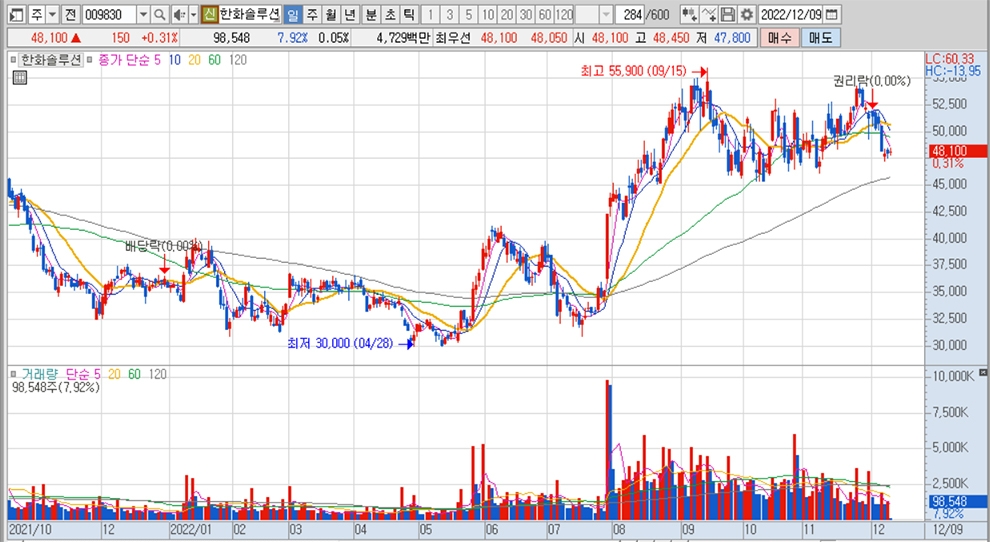Select the 3 interval button

(x=450, y=14)
